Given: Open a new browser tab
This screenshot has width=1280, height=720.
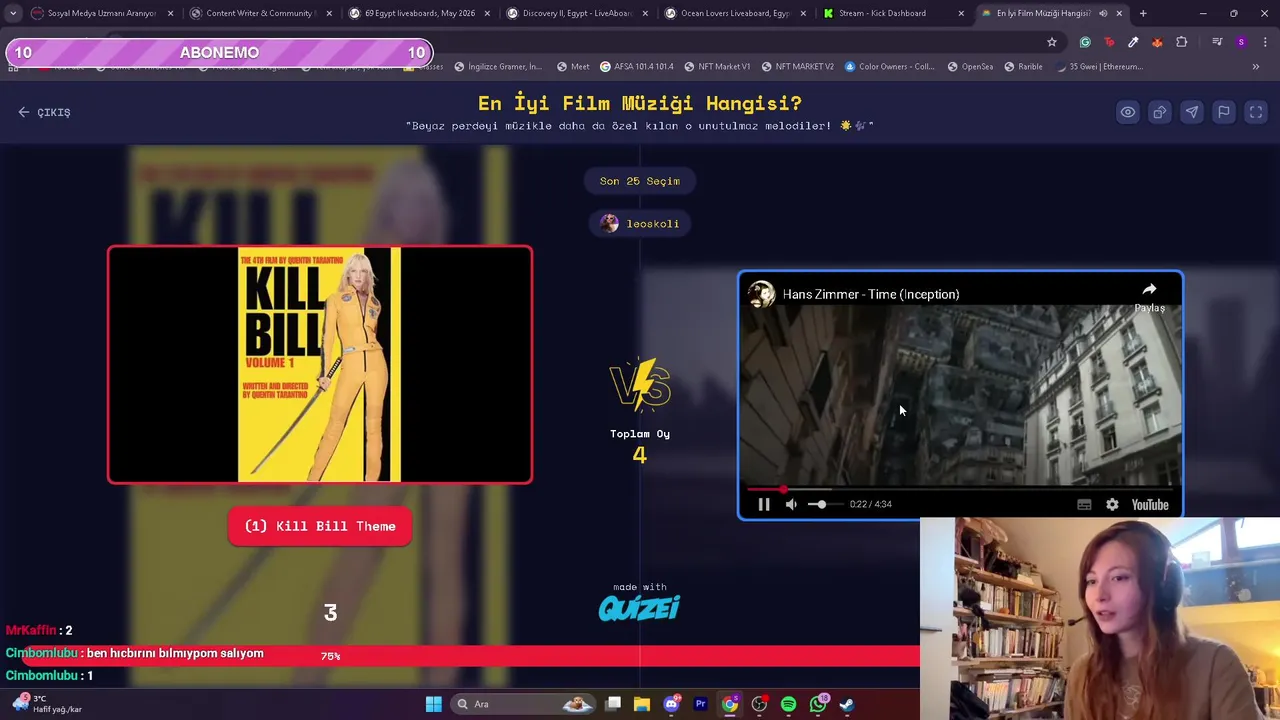Looking at the screenshot, I should [1143, 13].
